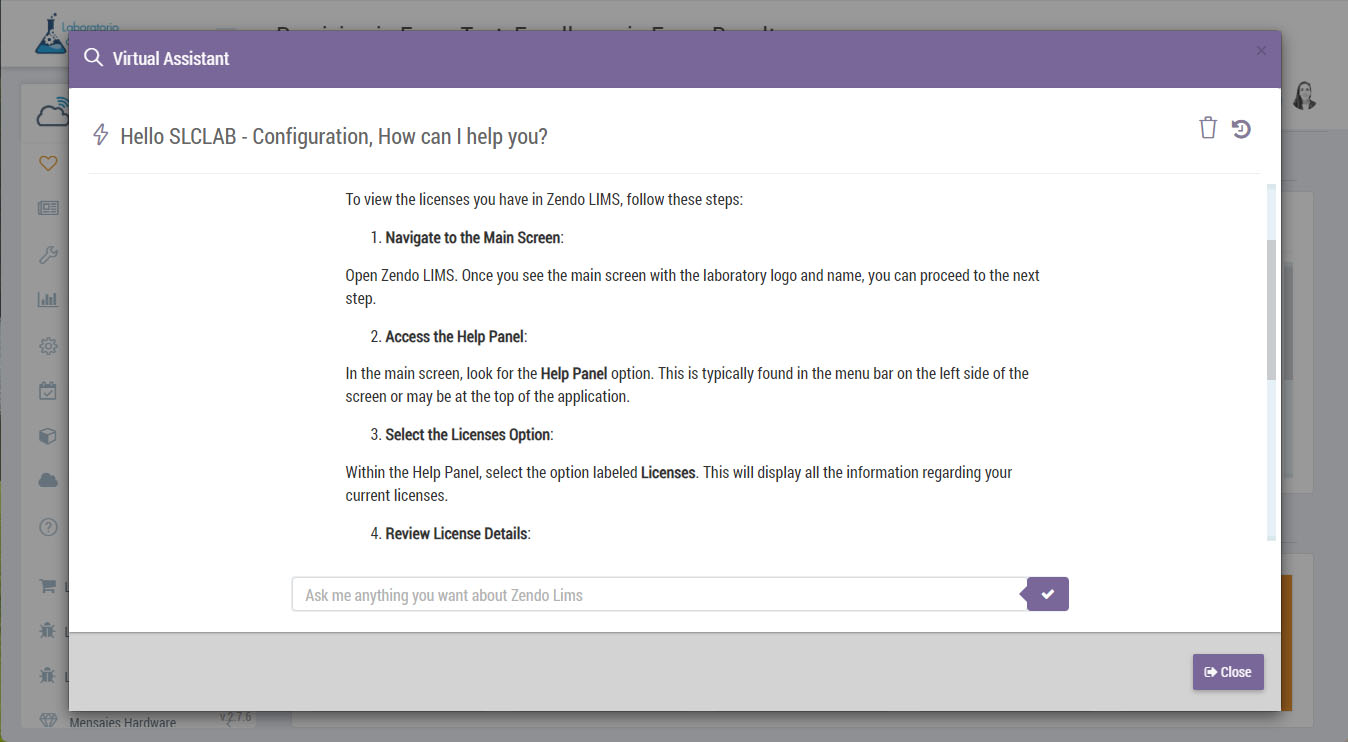Click the 'Open Zendo LIMS' paragraph
Image resolution: width=1348 pixels, height=742 pixels.
(x=693, y=286)
